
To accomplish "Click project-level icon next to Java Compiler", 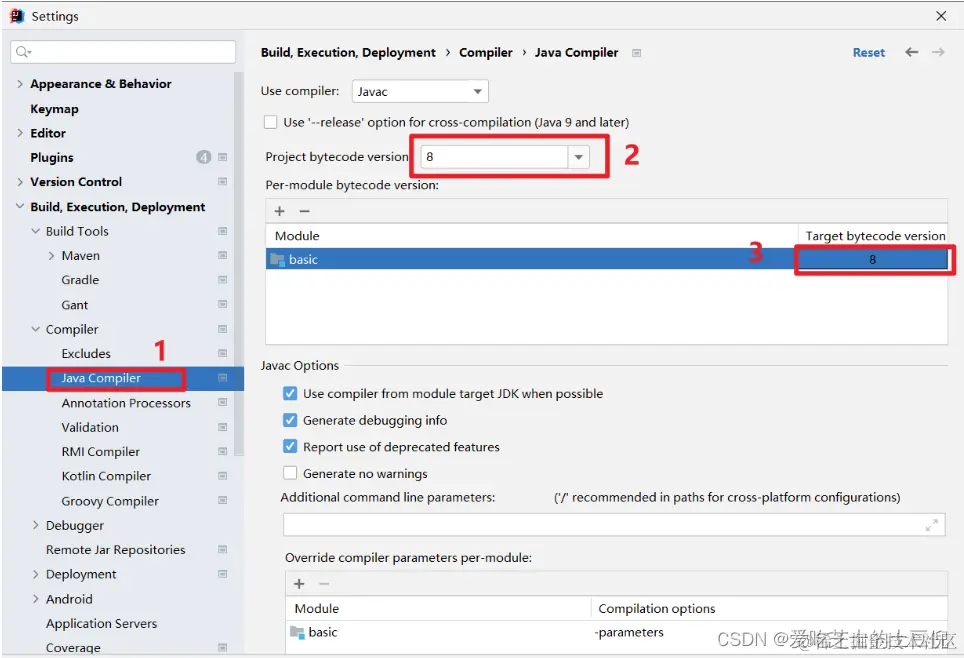I will tap(223, 378).
